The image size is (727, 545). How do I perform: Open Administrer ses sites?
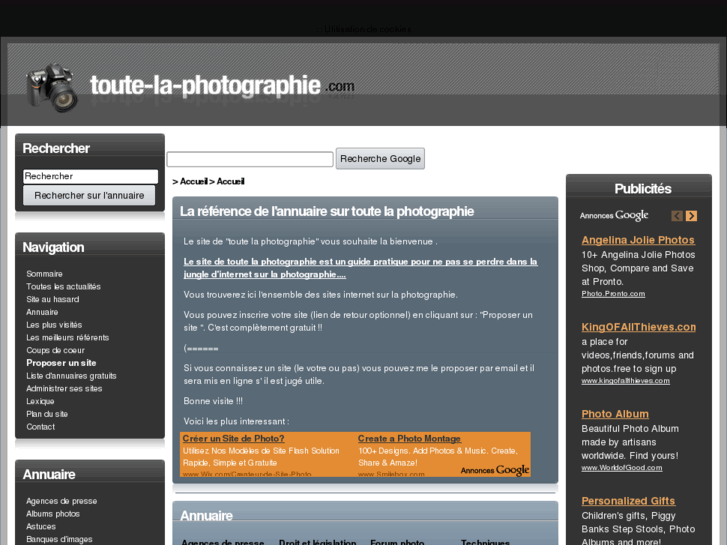click(64, 389)
